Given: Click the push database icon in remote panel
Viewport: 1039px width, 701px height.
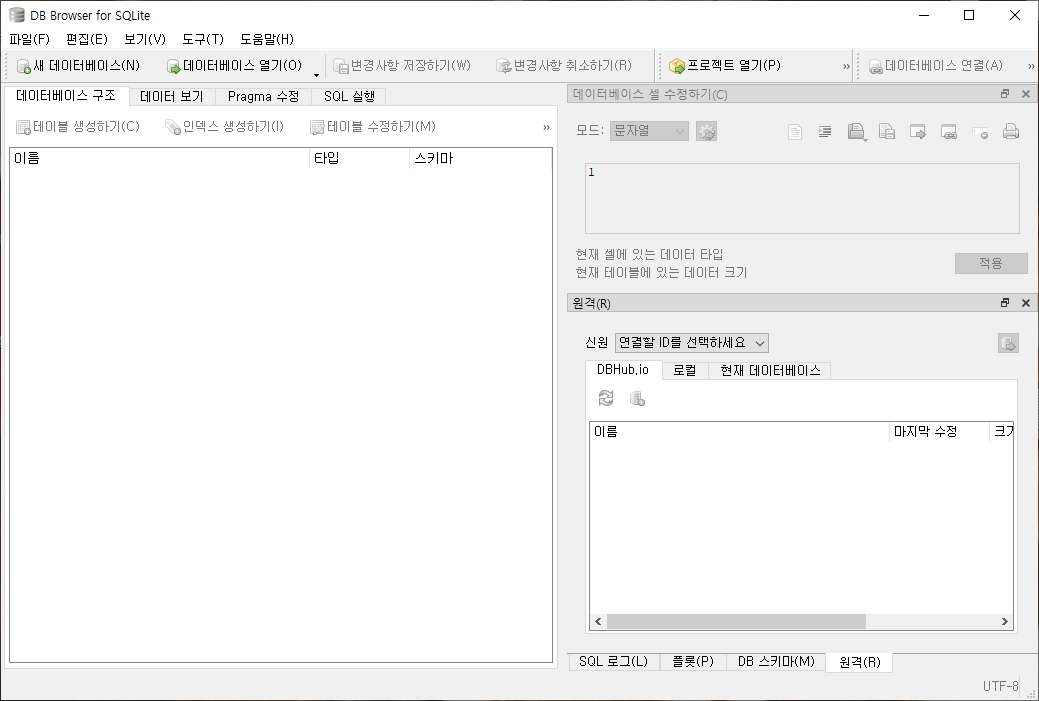Looking at the screenshot, I should [1008, 343].
